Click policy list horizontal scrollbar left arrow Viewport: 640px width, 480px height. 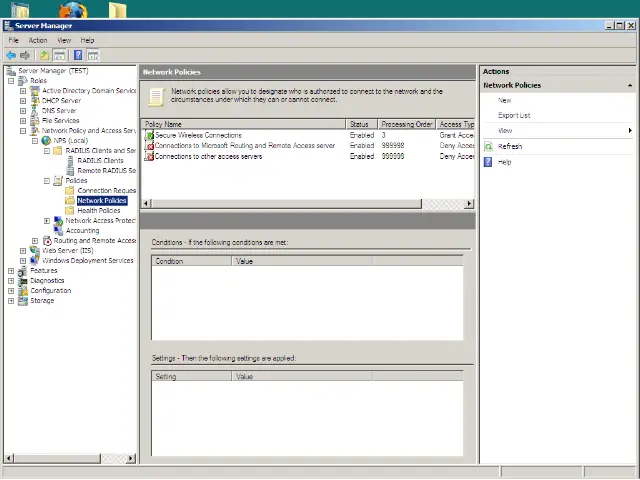[x=146, y=203]
